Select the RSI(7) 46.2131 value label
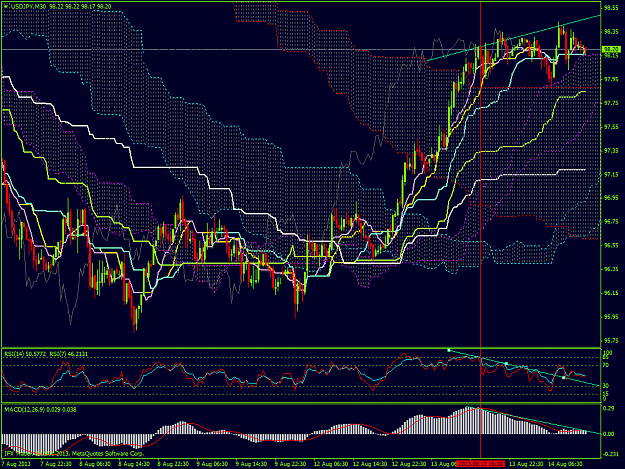The width and height of the screenshot is (625, 469). tap(69, 353)
